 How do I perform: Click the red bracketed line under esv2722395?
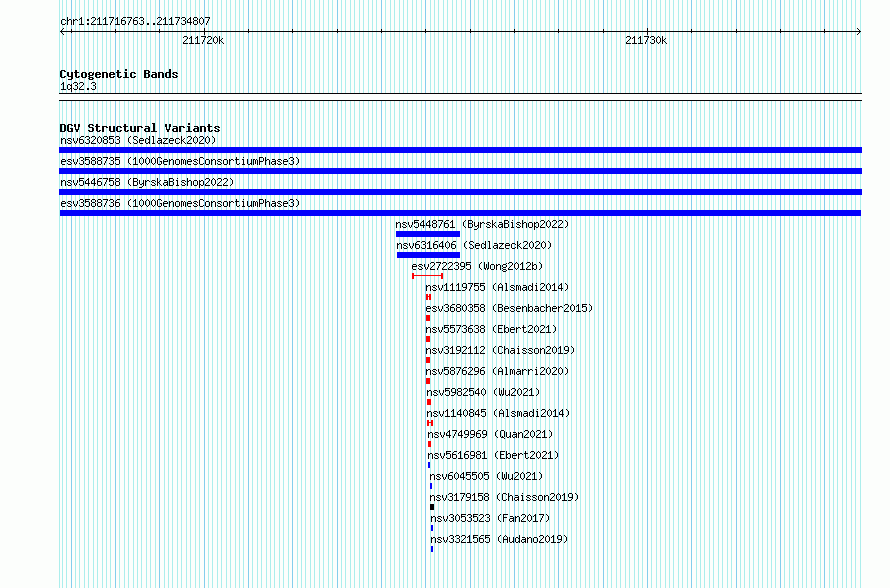click(427, 276)
